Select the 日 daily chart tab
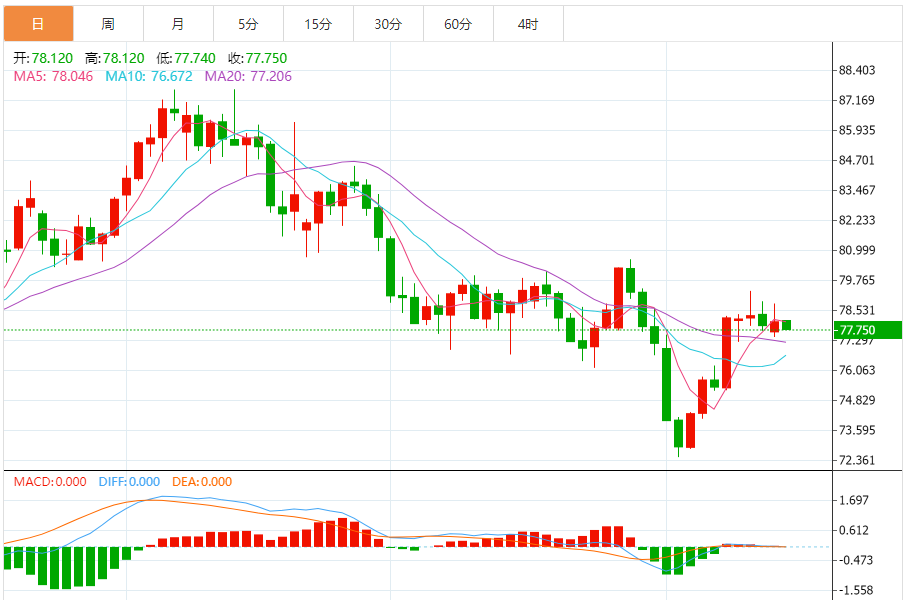 [x=38, y=24]
